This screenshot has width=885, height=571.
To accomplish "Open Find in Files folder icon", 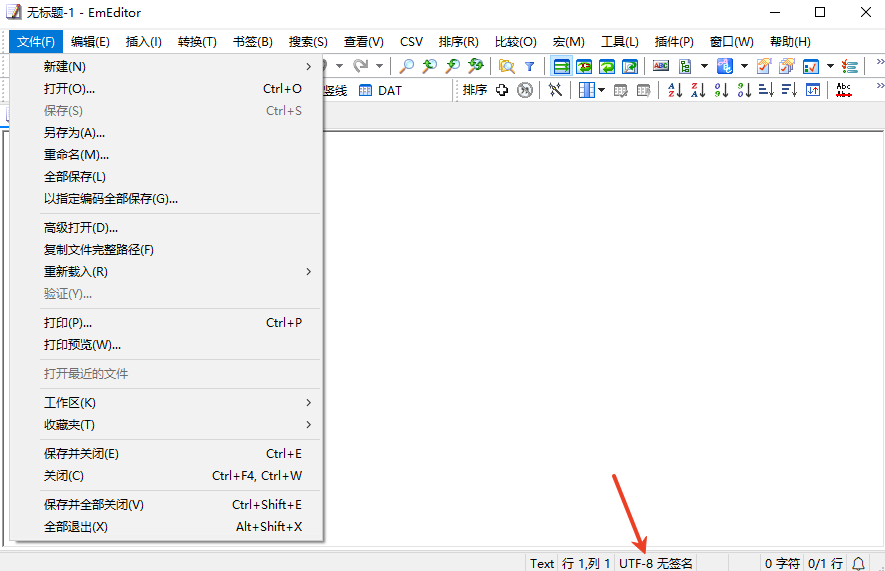I will (506, 66).
